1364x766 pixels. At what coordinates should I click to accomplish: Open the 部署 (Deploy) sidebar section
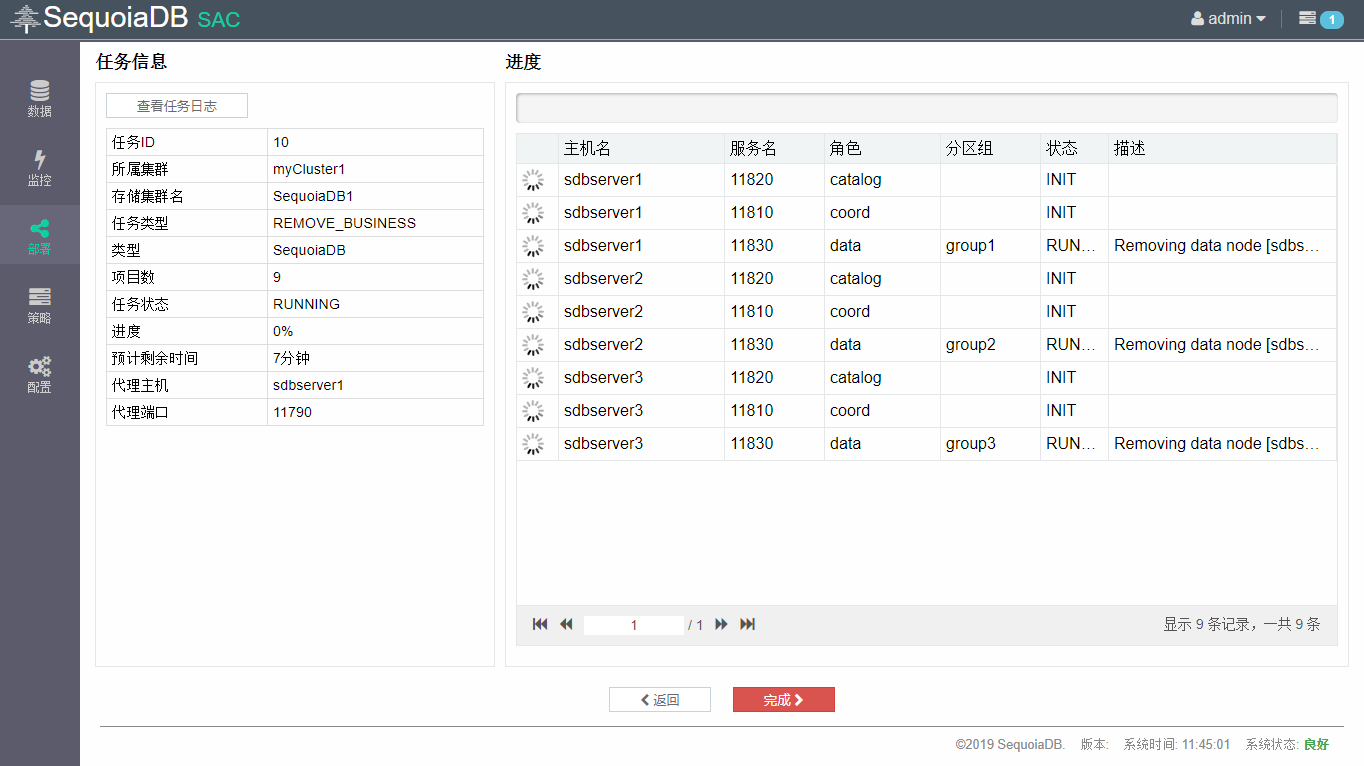coord(39,236)
